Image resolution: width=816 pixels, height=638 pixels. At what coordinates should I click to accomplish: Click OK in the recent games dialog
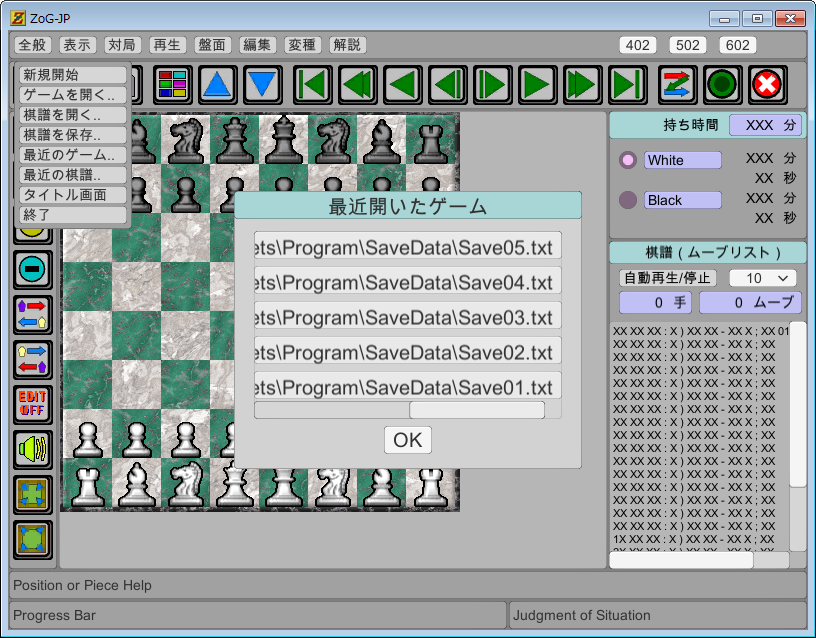[x=407, y=440]
